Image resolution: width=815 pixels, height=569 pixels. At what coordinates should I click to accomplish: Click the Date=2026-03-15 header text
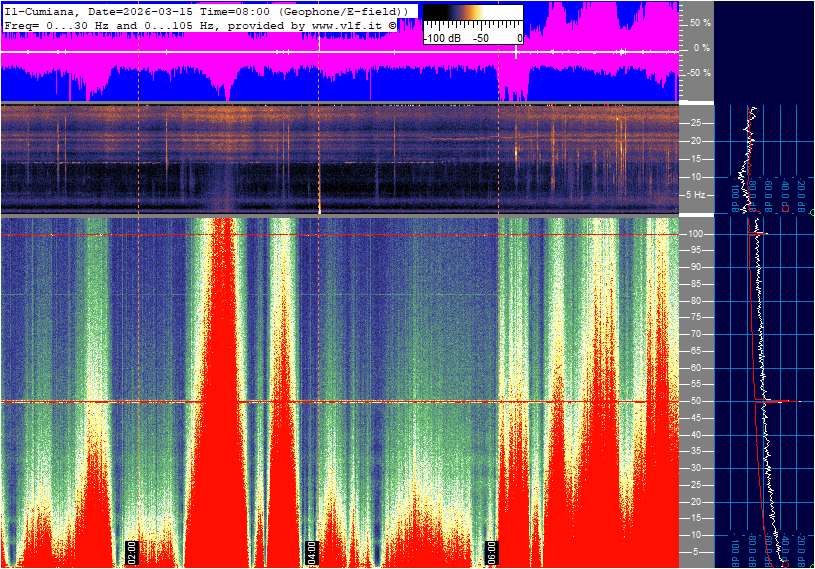[125, 10]
